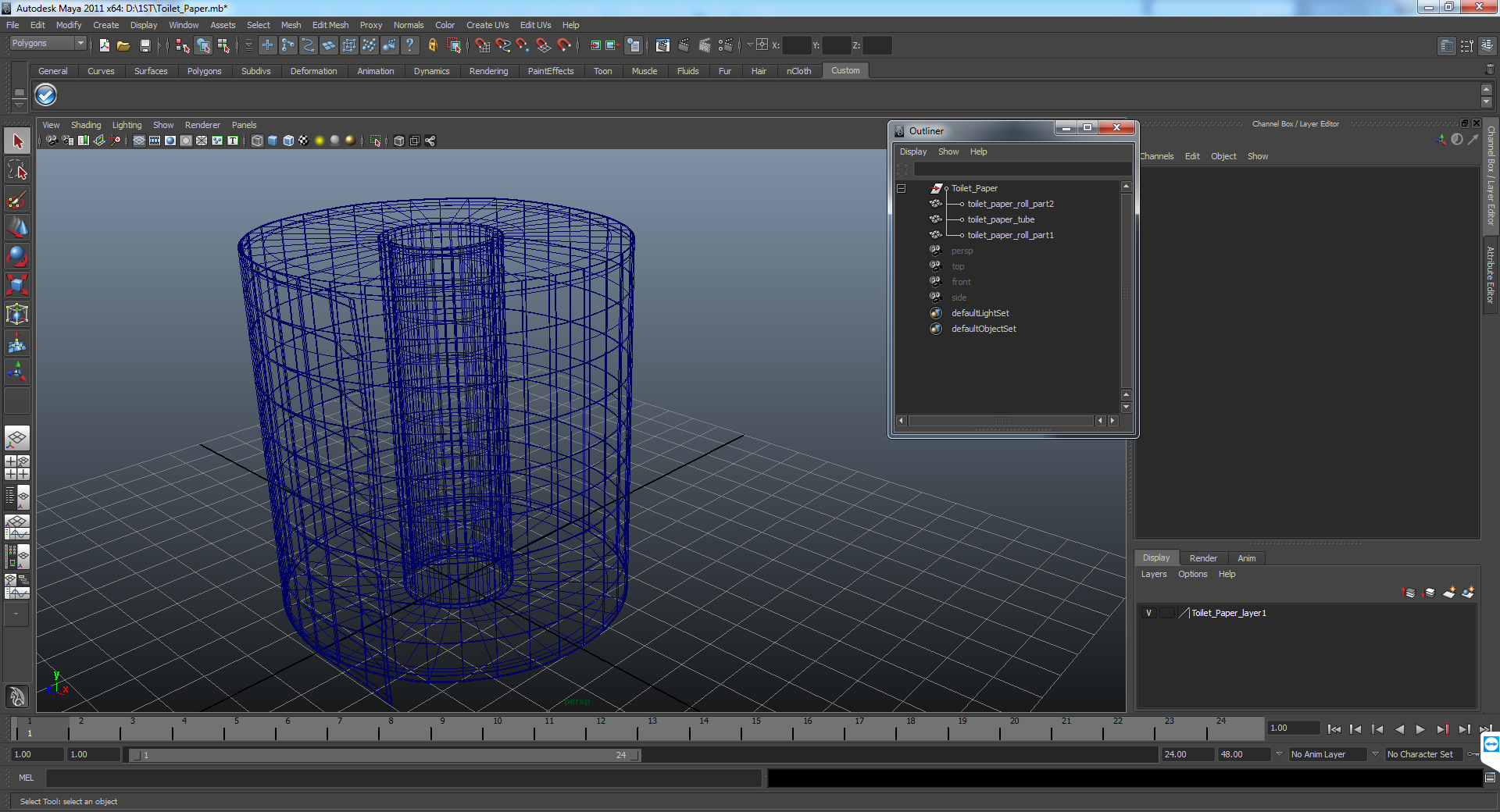
Task: Select the Show Manipulator tool
Action: tap(17, 372)
